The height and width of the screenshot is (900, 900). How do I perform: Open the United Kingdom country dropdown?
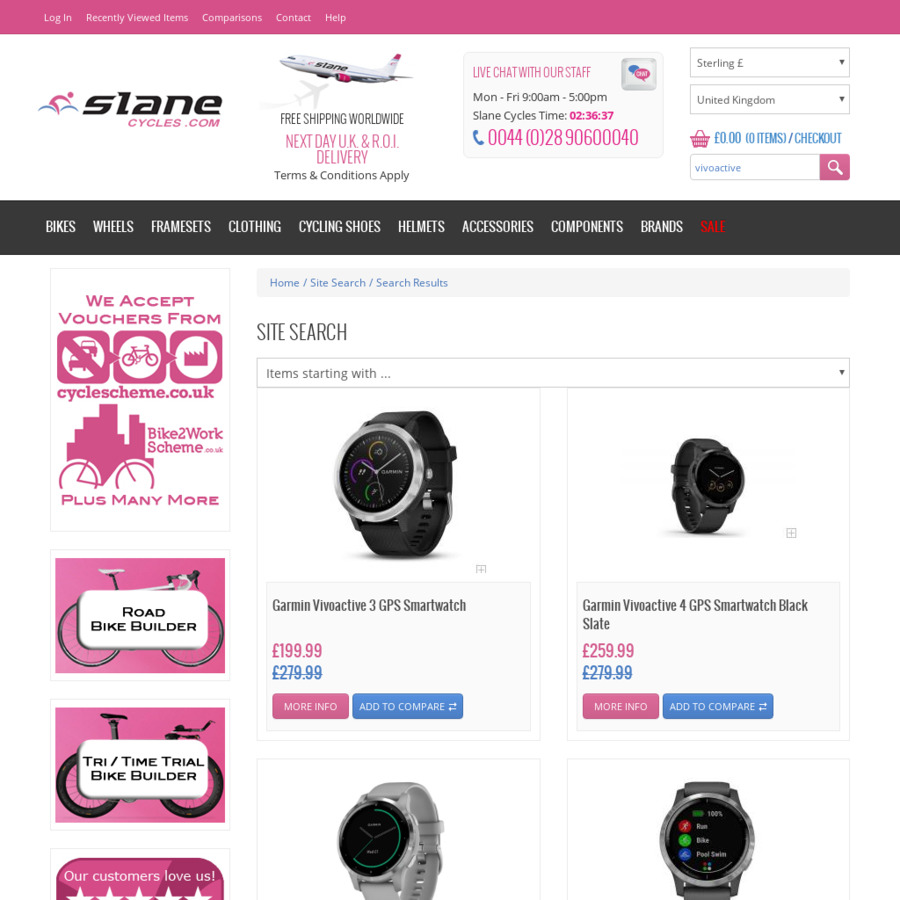[769, 100]
